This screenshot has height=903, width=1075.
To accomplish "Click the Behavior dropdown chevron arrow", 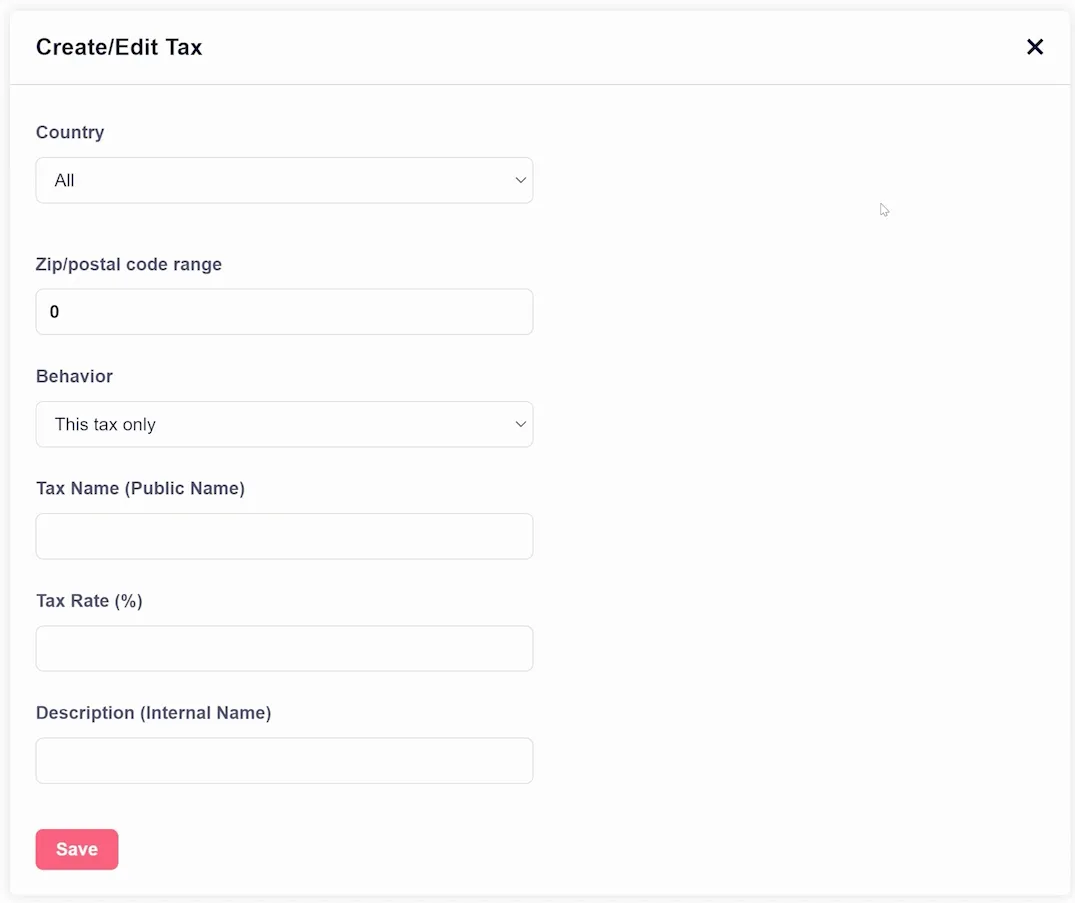I will [520, 424].
